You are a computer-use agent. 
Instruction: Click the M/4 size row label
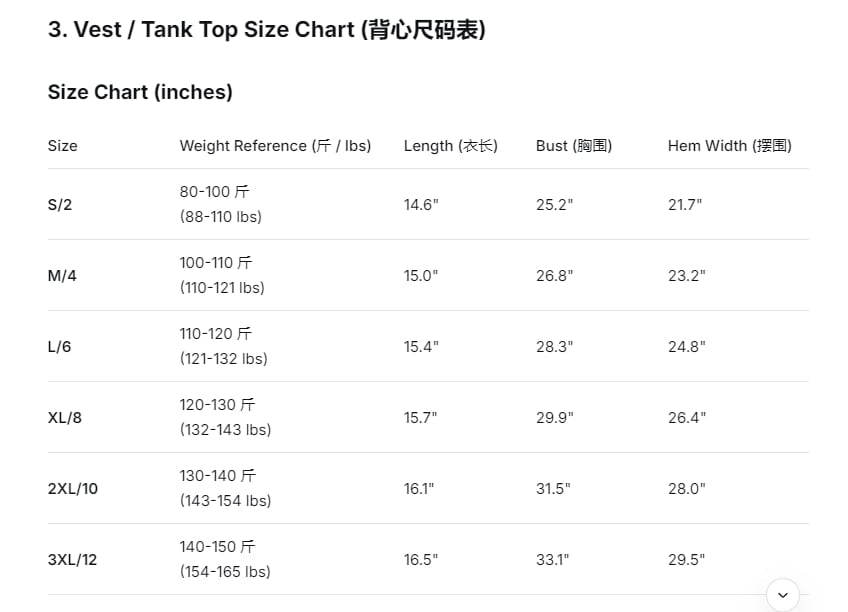62,276
